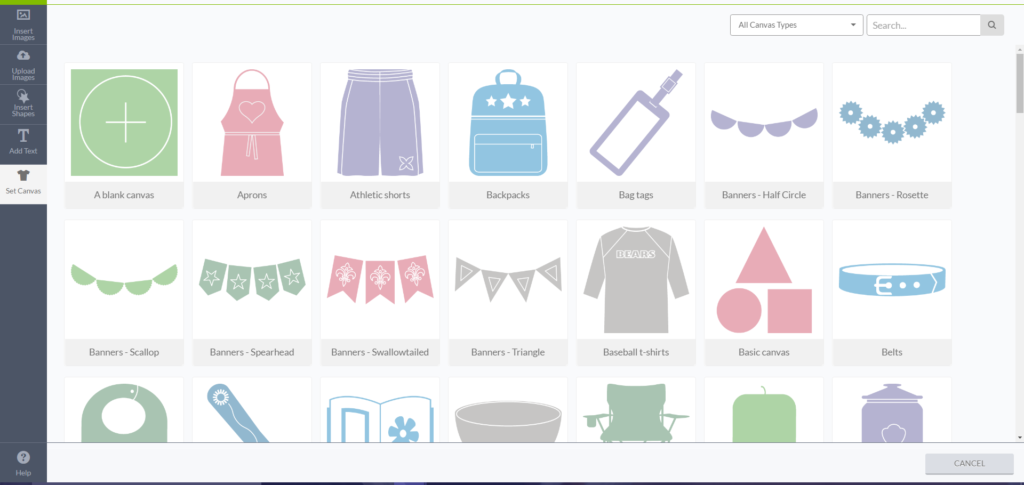
Task: Select the Banners - Spearhead picture
Action: click(x=252, y=279)
